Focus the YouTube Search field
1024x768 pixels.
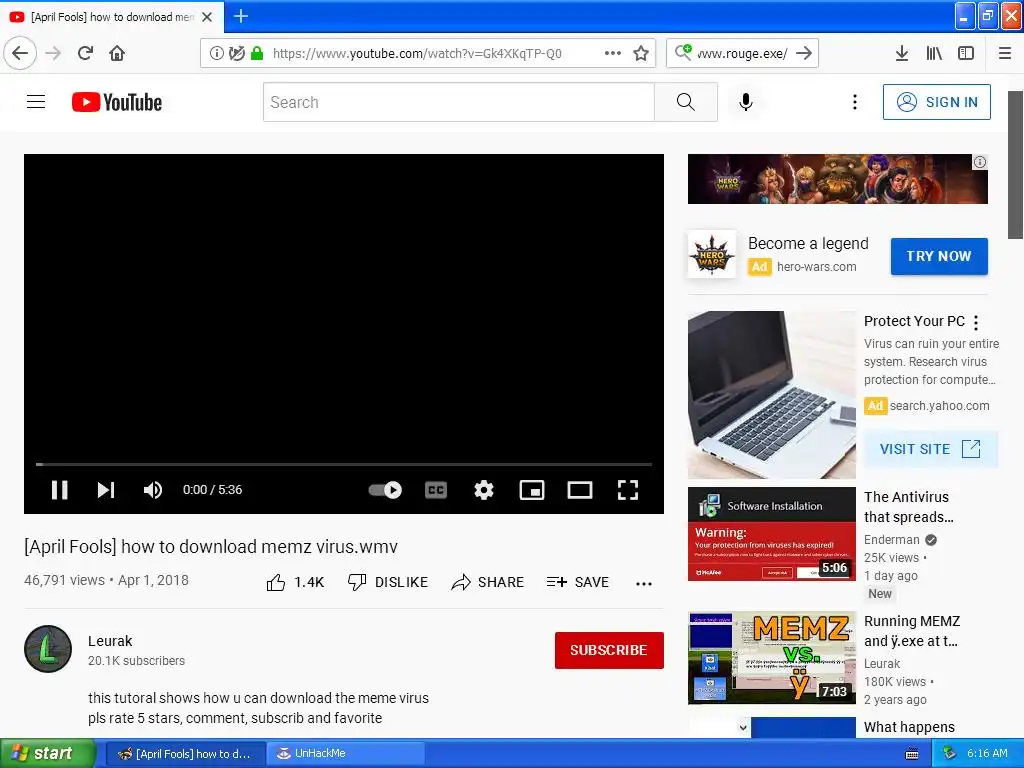coord(458,102)
